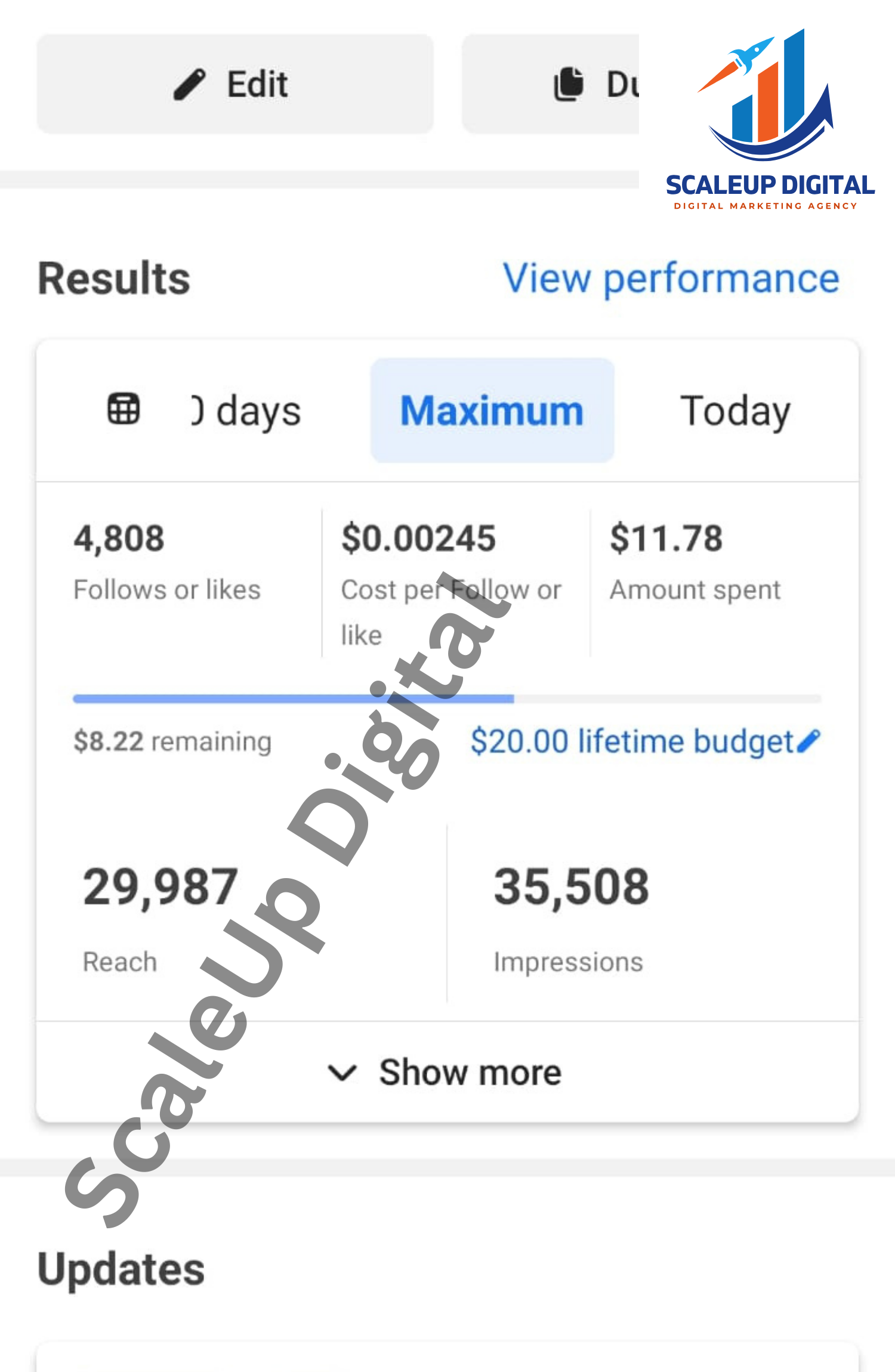This screenshot has height=1372, width=895.
Task: Click the $20.00 lifetime budget link
Action: tap(631, 741)
